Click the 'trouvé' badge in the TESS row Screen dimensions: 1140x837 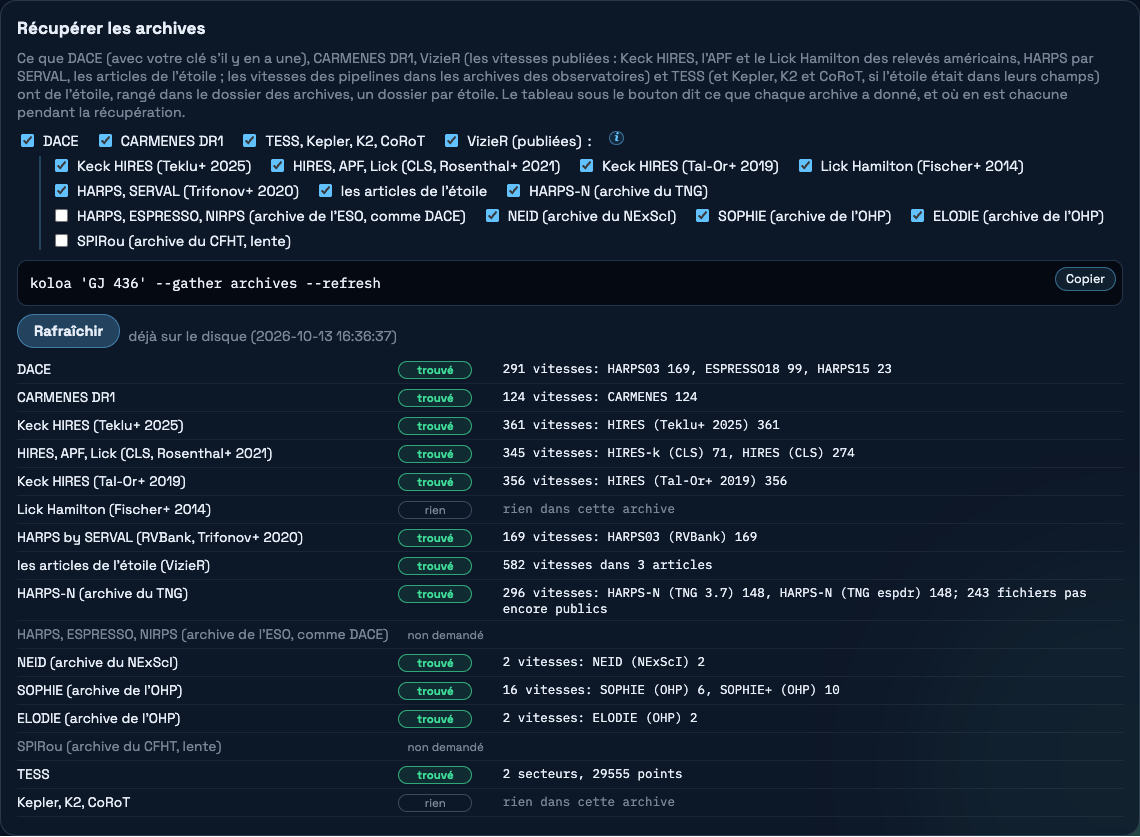tap(435, 775)
